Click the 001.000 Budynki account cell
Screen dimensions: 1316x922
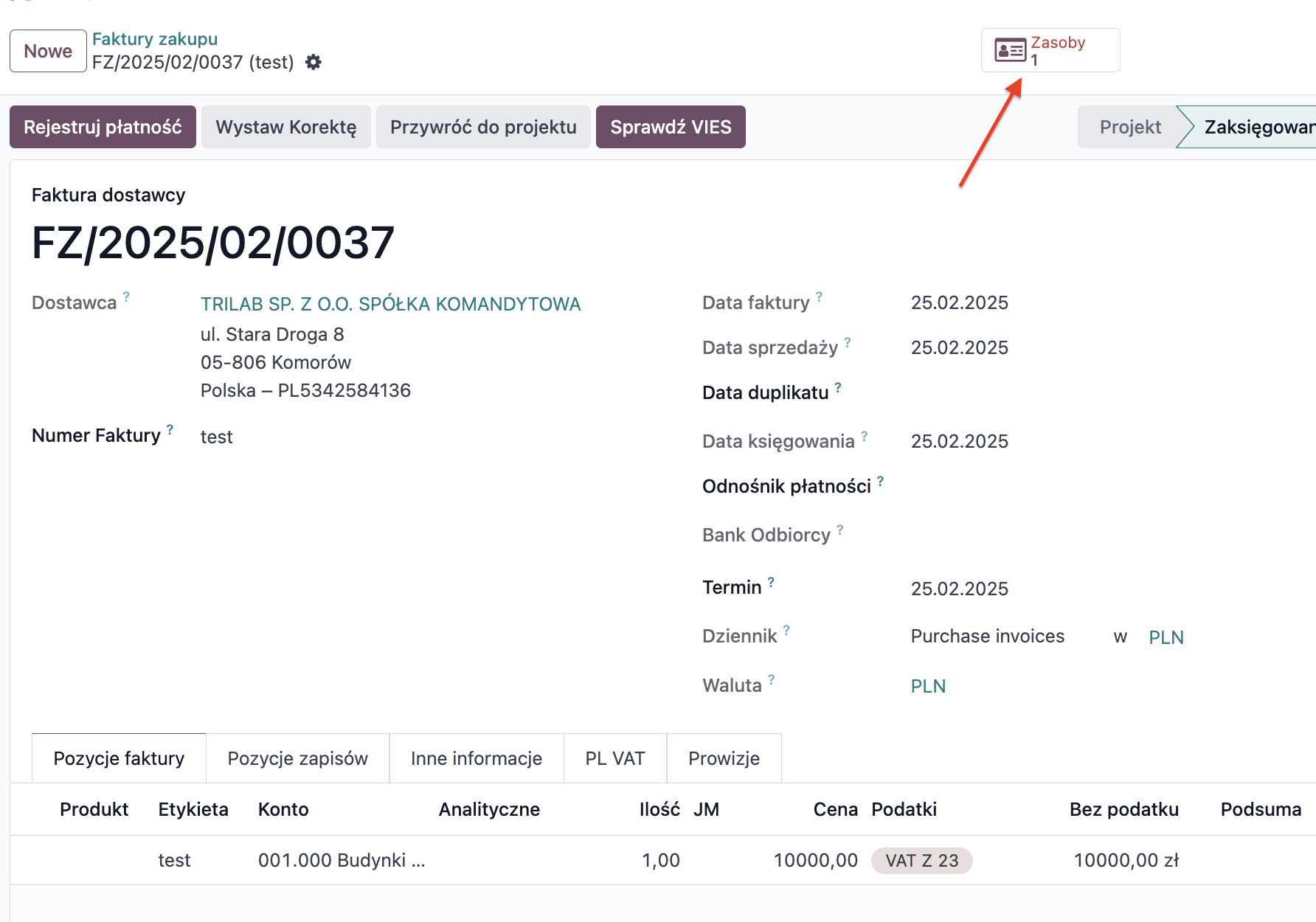[342, 860]
